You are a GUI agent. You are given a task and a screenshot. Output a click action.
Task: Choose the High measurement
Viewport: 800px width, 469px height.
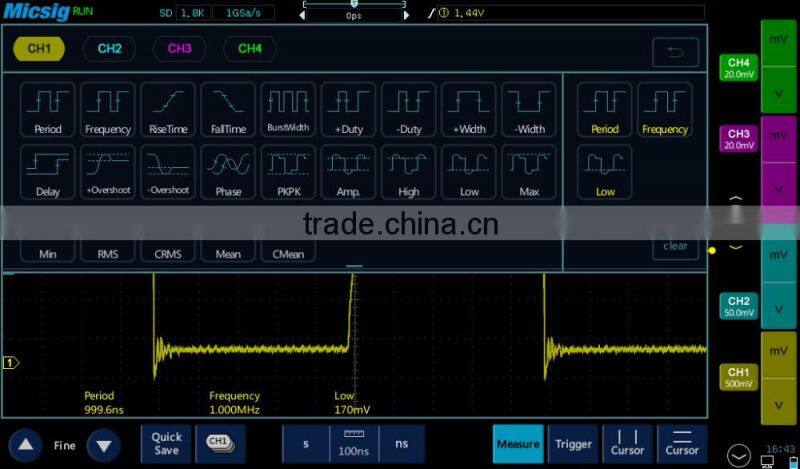click(409, 172)
